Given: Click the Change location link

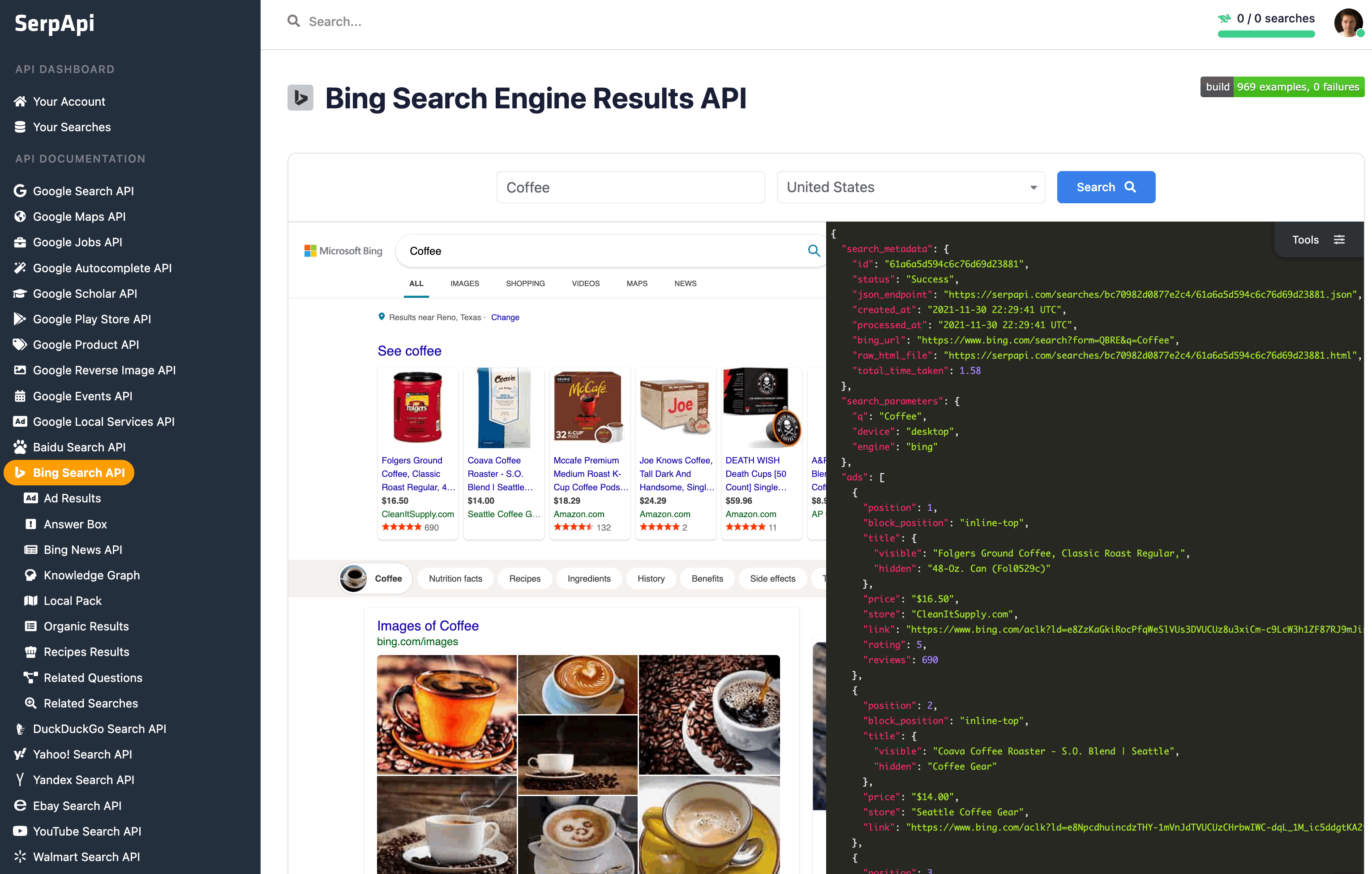Looking at the screenshot, I should [x=505, y=317].
